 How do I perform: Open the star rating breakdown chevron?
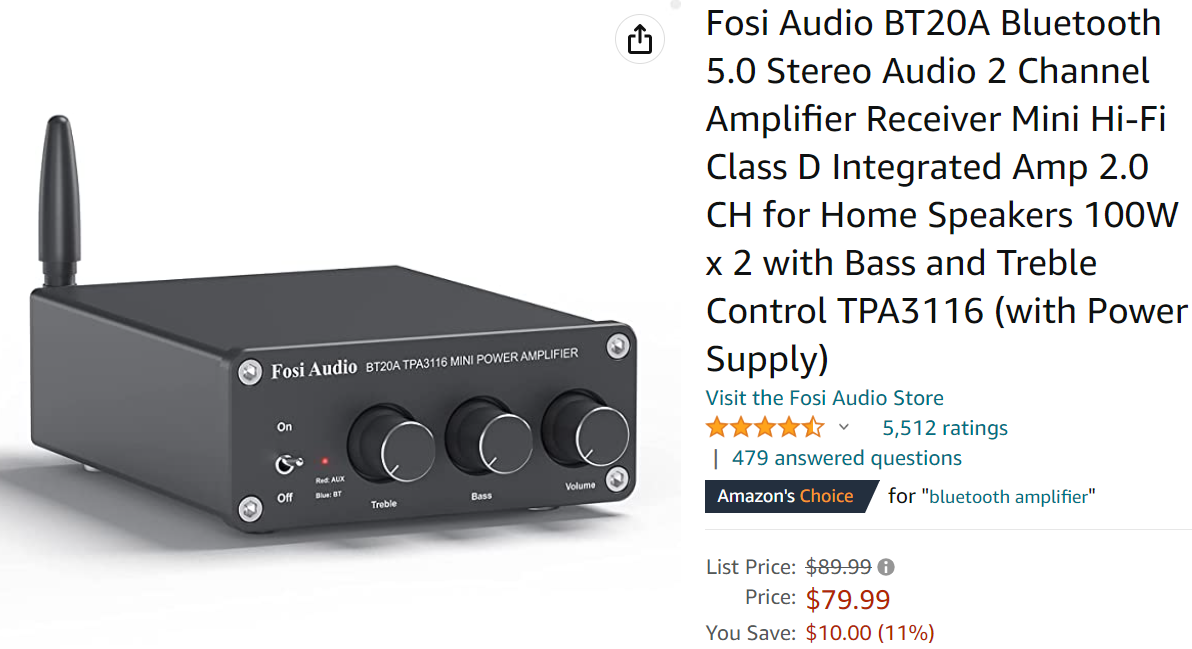coord(843,427)
